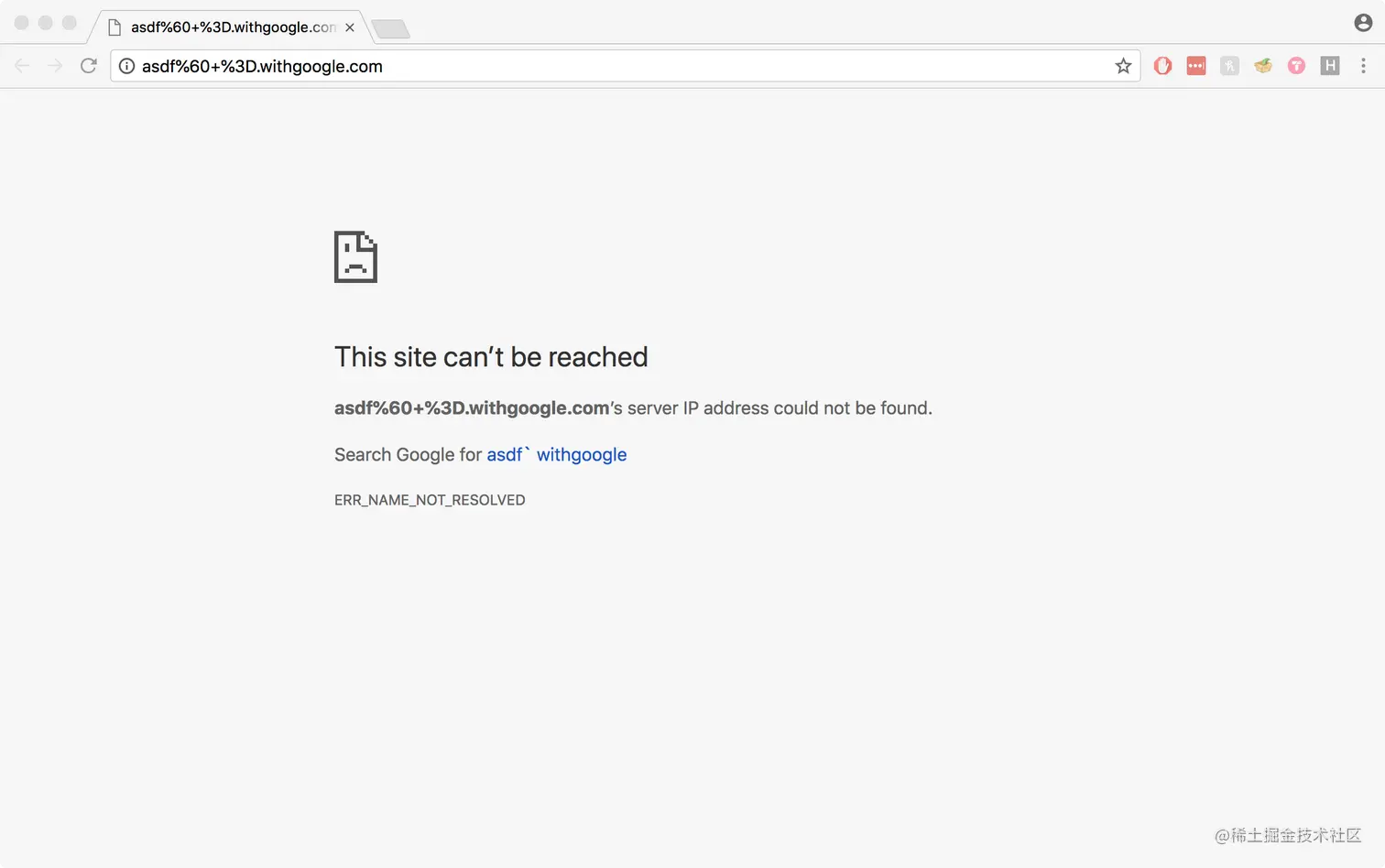Open the gray H extension icon

pyautogui.click(x=1330, y=66)
